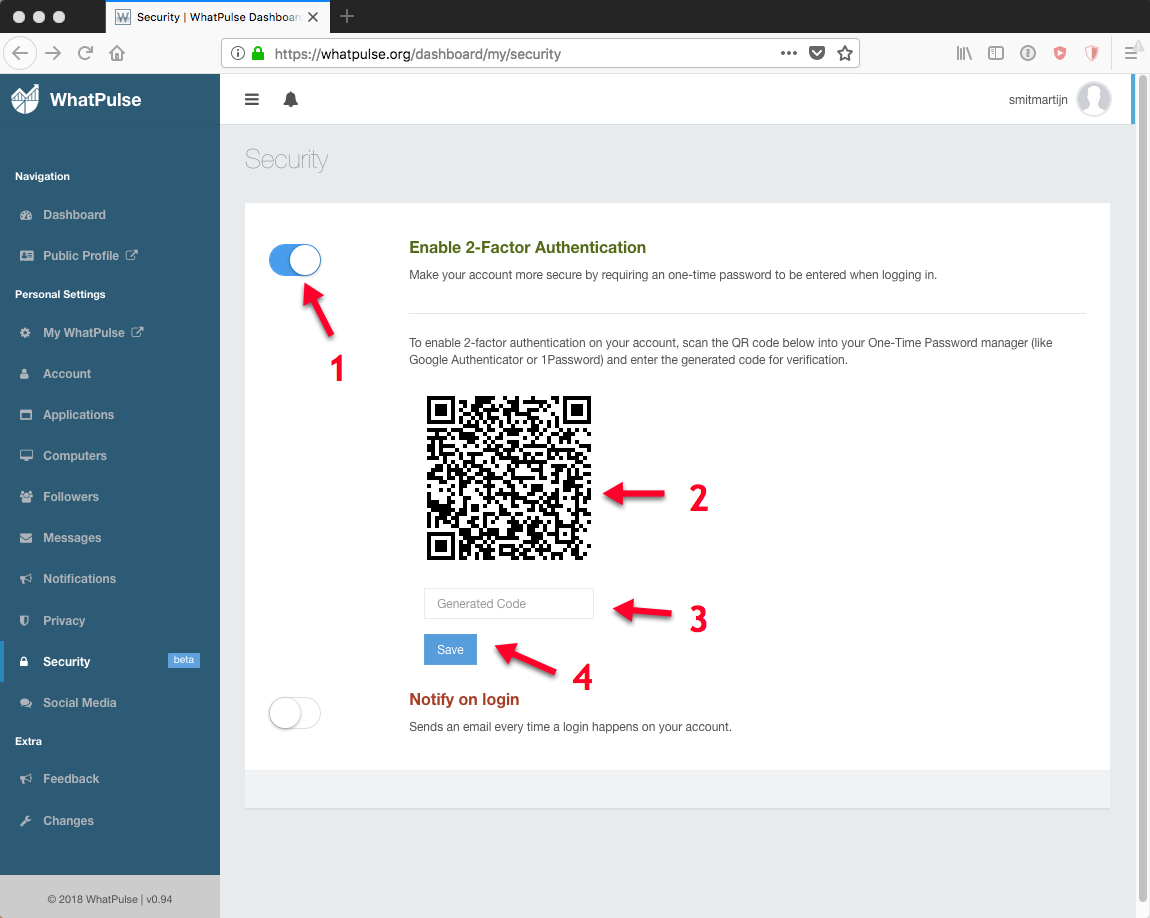Screen dimensions: 1150x918
Task: Click the WhatPulse brand name
Action: point(95,100)
